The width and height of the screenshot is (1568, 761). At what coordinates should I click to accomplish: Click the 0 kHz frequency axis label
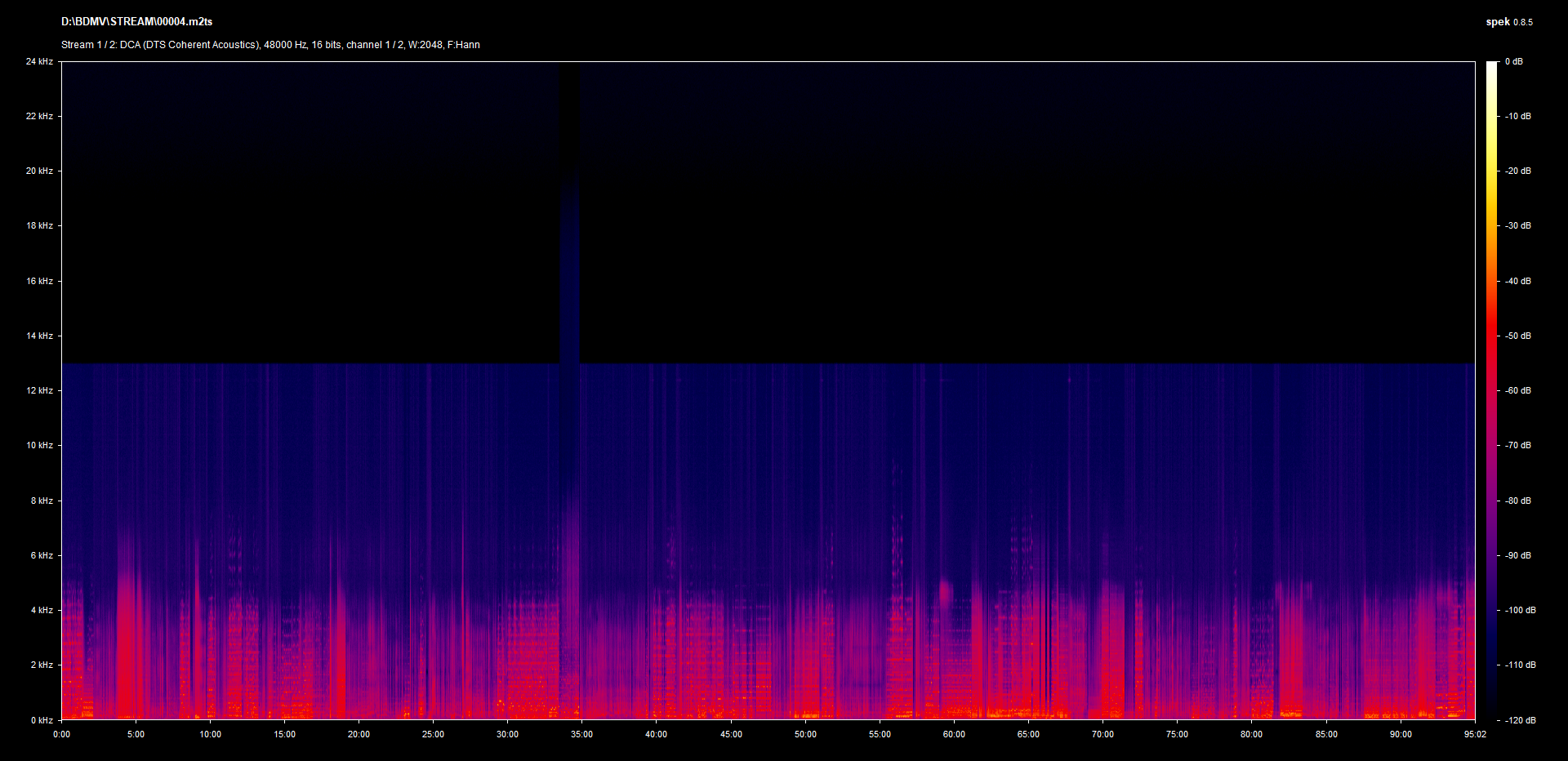click(x=42, y=720)
